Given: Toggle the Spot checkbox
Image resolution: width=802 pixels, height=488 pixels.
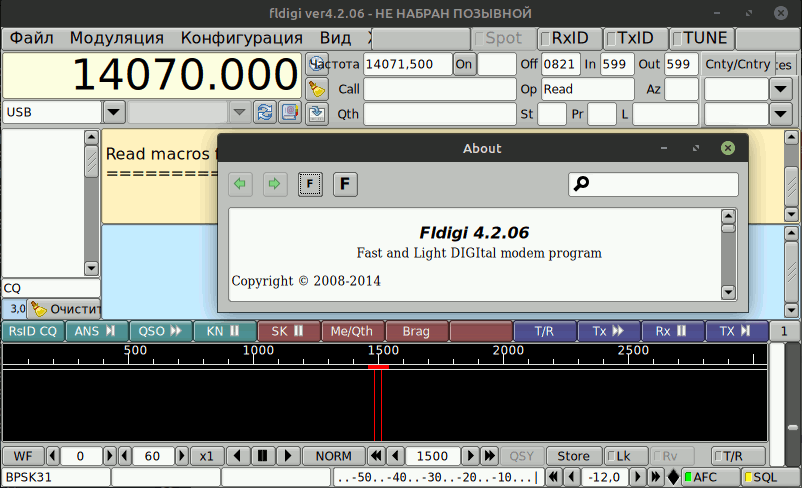Looking at the screenshot, I should coord(503,38).
